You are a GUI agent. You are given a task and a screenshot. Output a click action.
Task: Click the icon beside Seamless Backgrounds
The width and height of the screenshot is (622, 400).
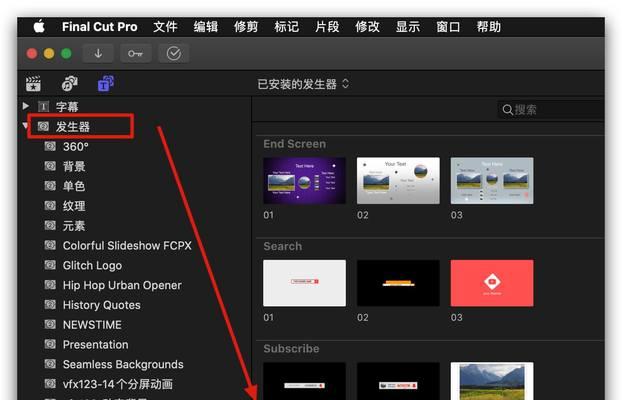pos(50,363)
